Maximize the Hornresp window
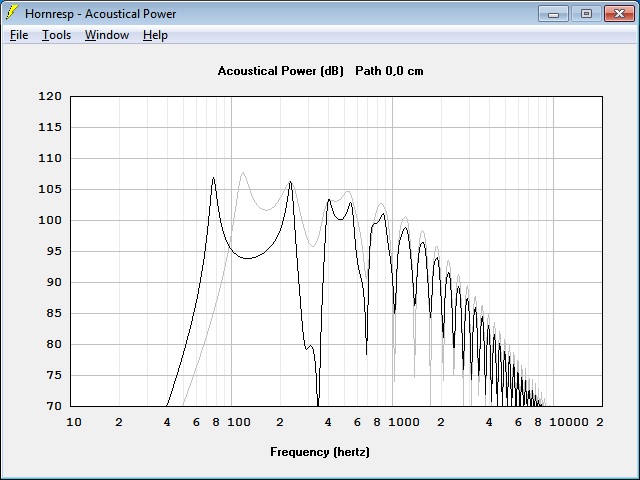Screen dimensions: 640x480 click(586, 14)
